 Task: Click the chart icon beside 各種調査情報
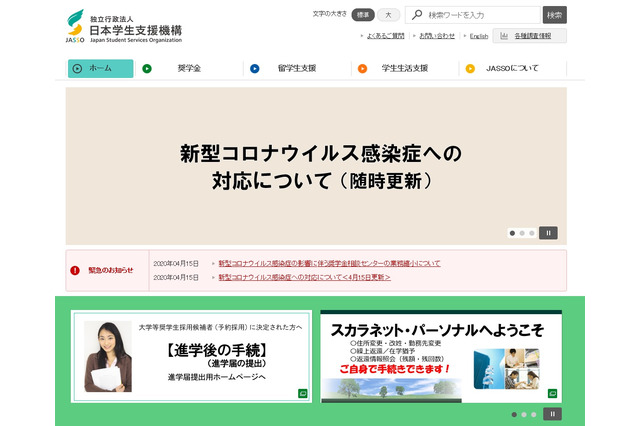coord(504,36)
